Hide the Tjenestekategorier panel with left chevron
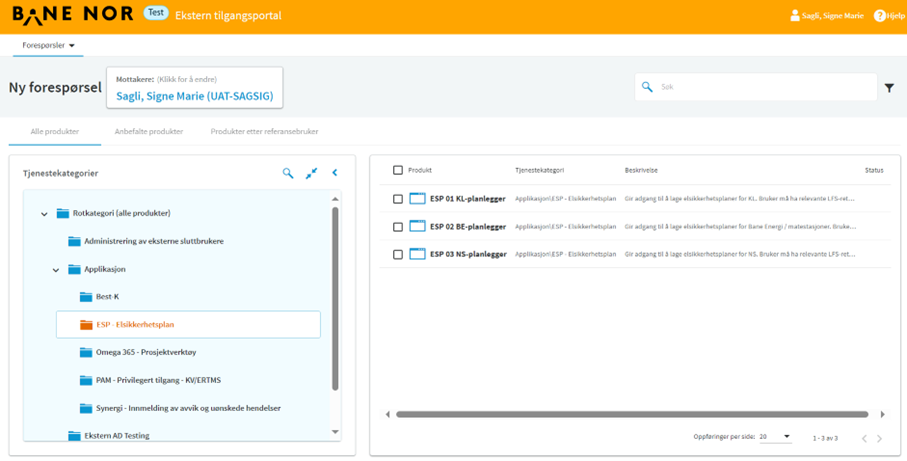 click(334, 172)
